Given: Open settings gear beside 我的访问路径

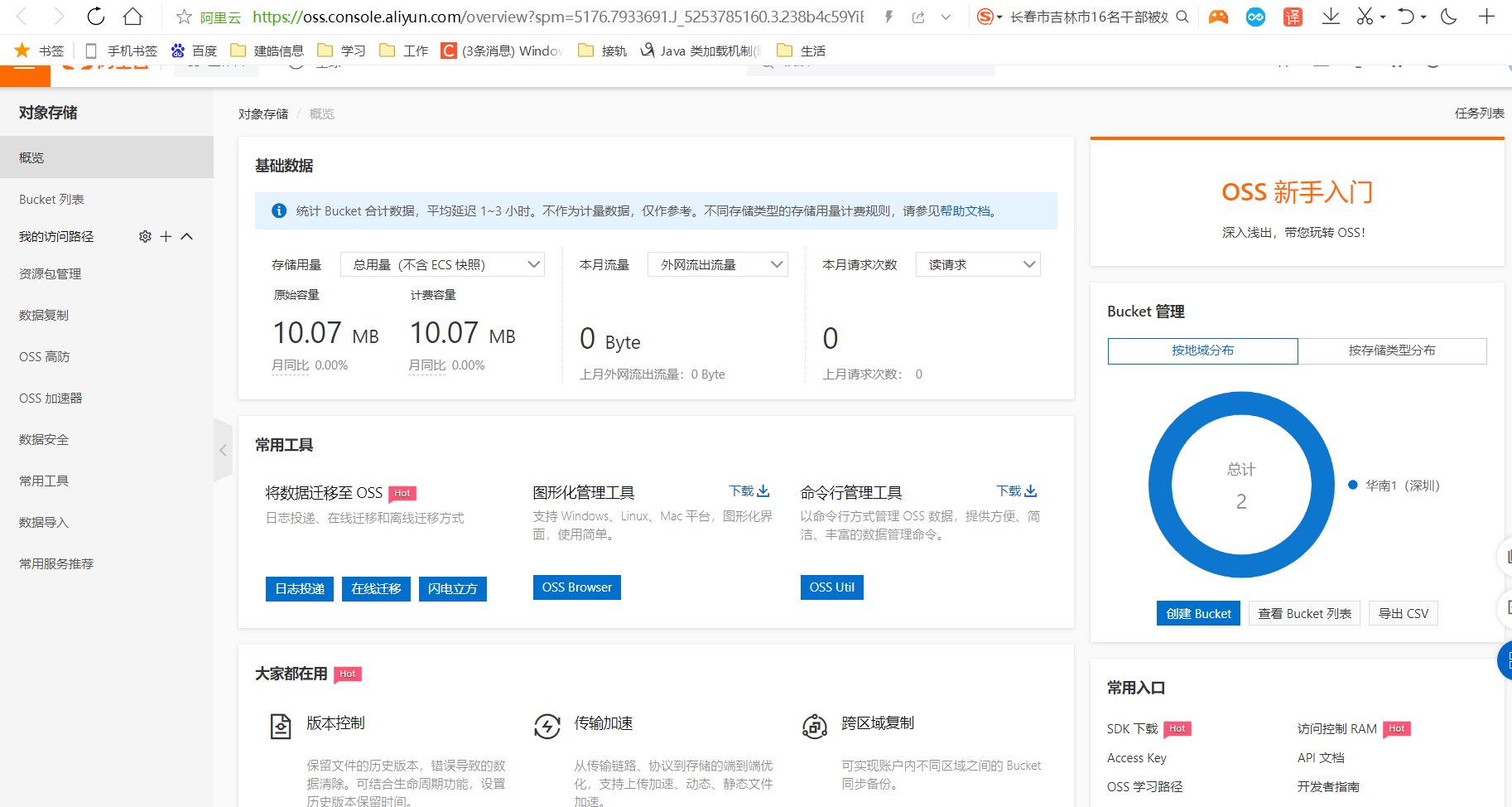Looking at the screenshot, I should click(145, 236).
